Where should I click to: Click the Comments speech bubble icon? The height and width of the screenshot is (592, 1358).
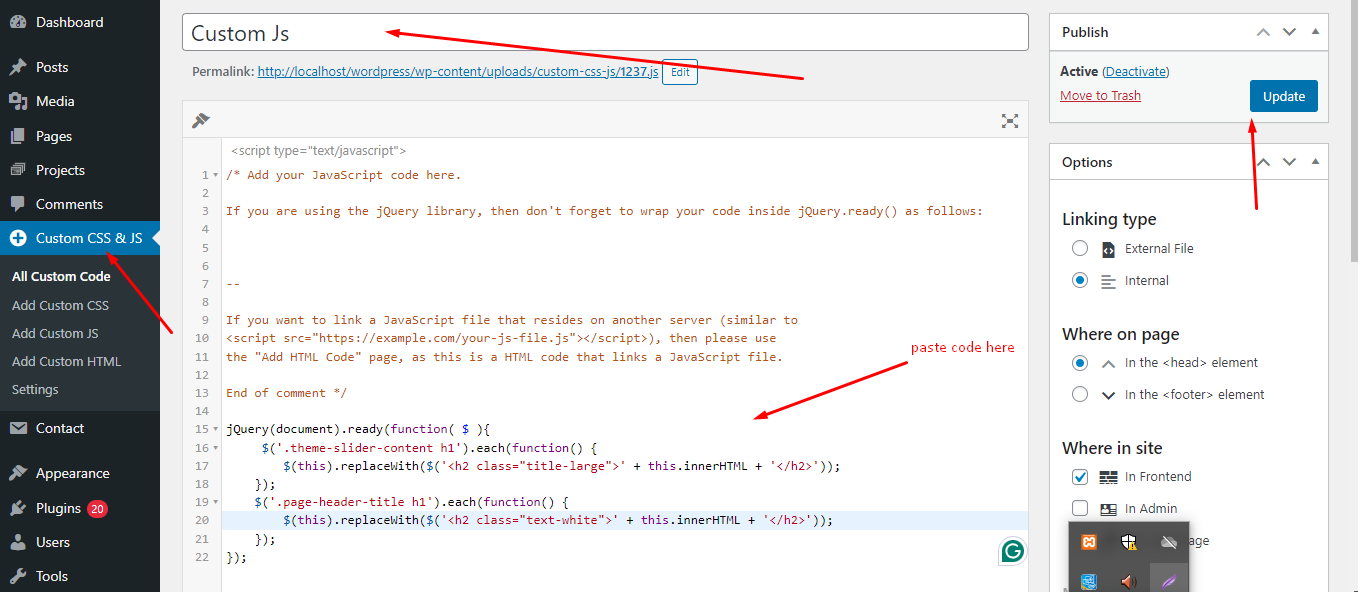point(18,204)
